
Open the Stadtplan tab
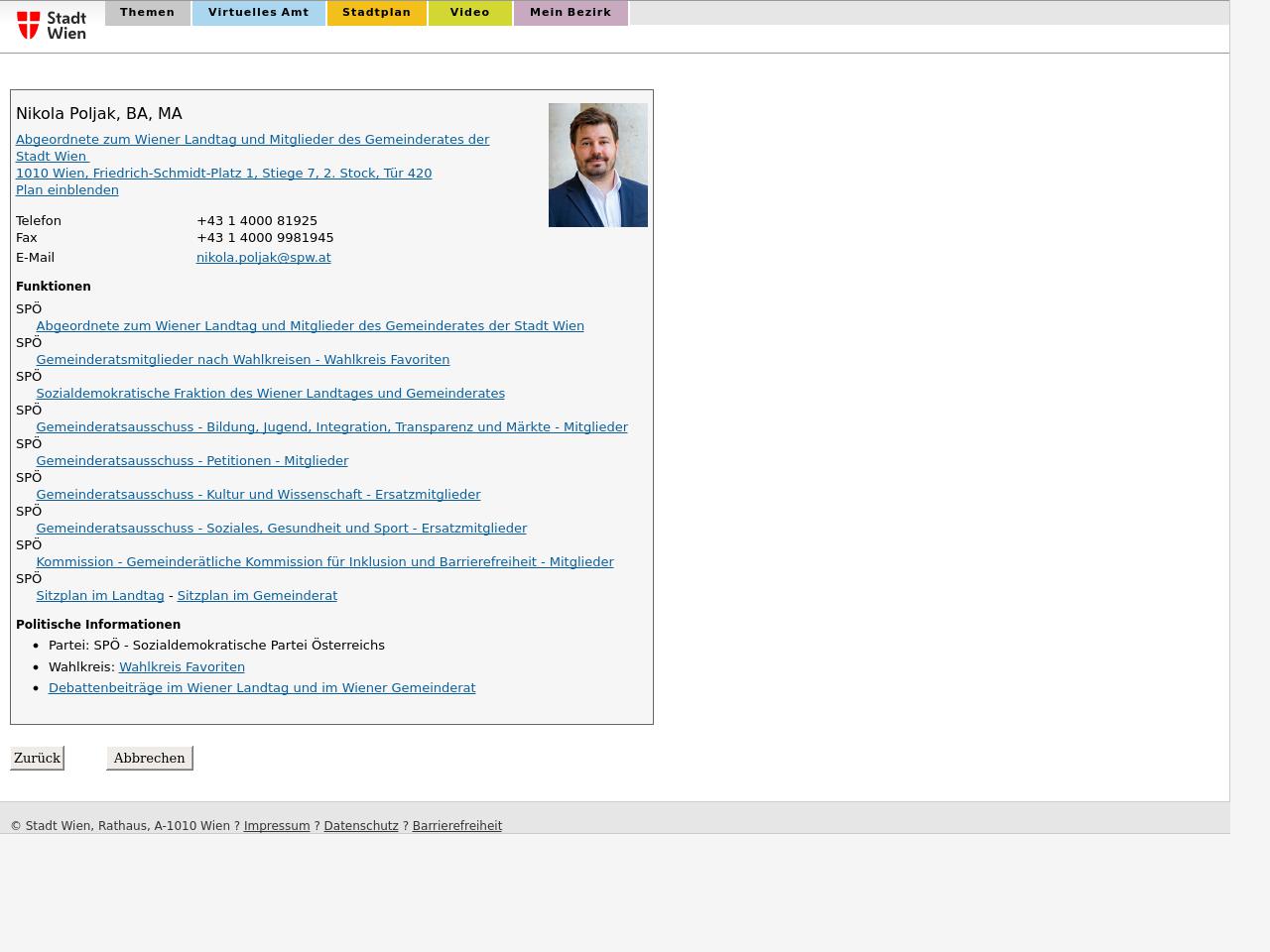pyautogui.click(x=376, y=13)
